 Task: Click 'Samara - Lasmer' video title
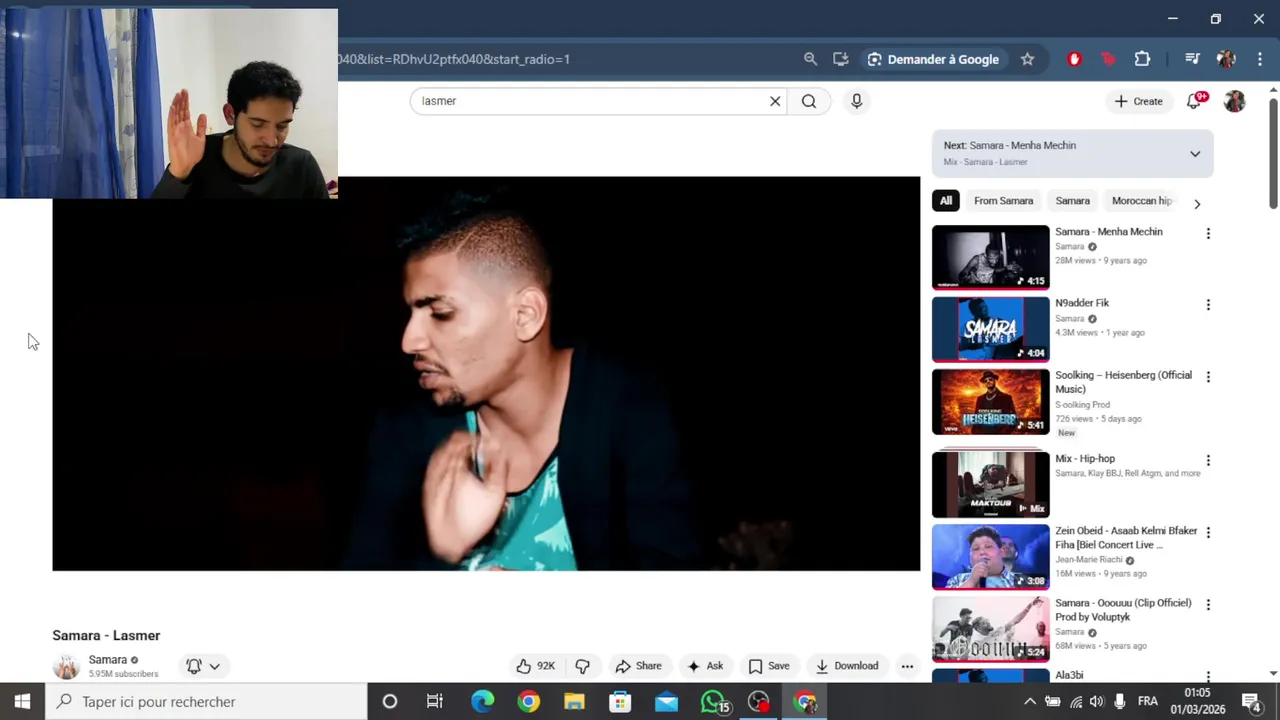pyautogui.click(x=106, y=636)
